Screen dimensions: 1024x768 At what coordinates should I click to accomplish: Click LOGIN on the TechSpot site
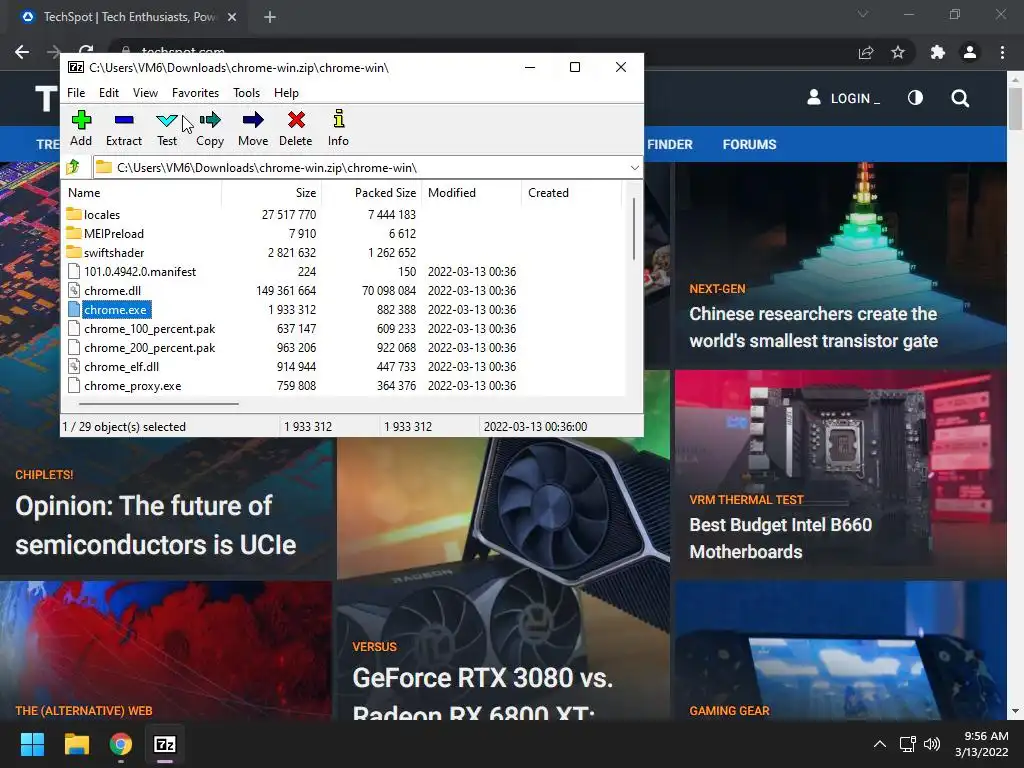(843, 98)
